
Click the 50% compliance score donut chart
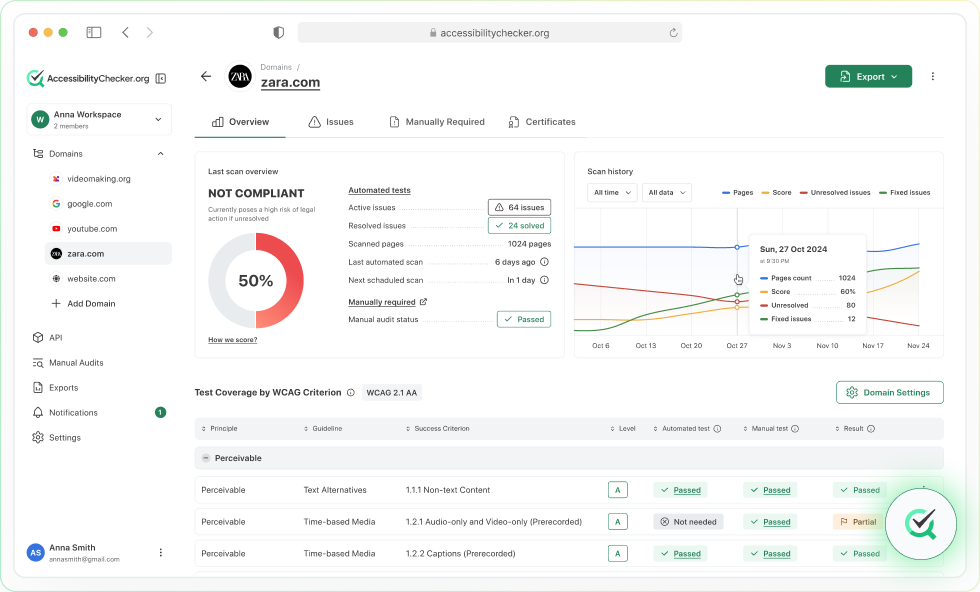256,281
